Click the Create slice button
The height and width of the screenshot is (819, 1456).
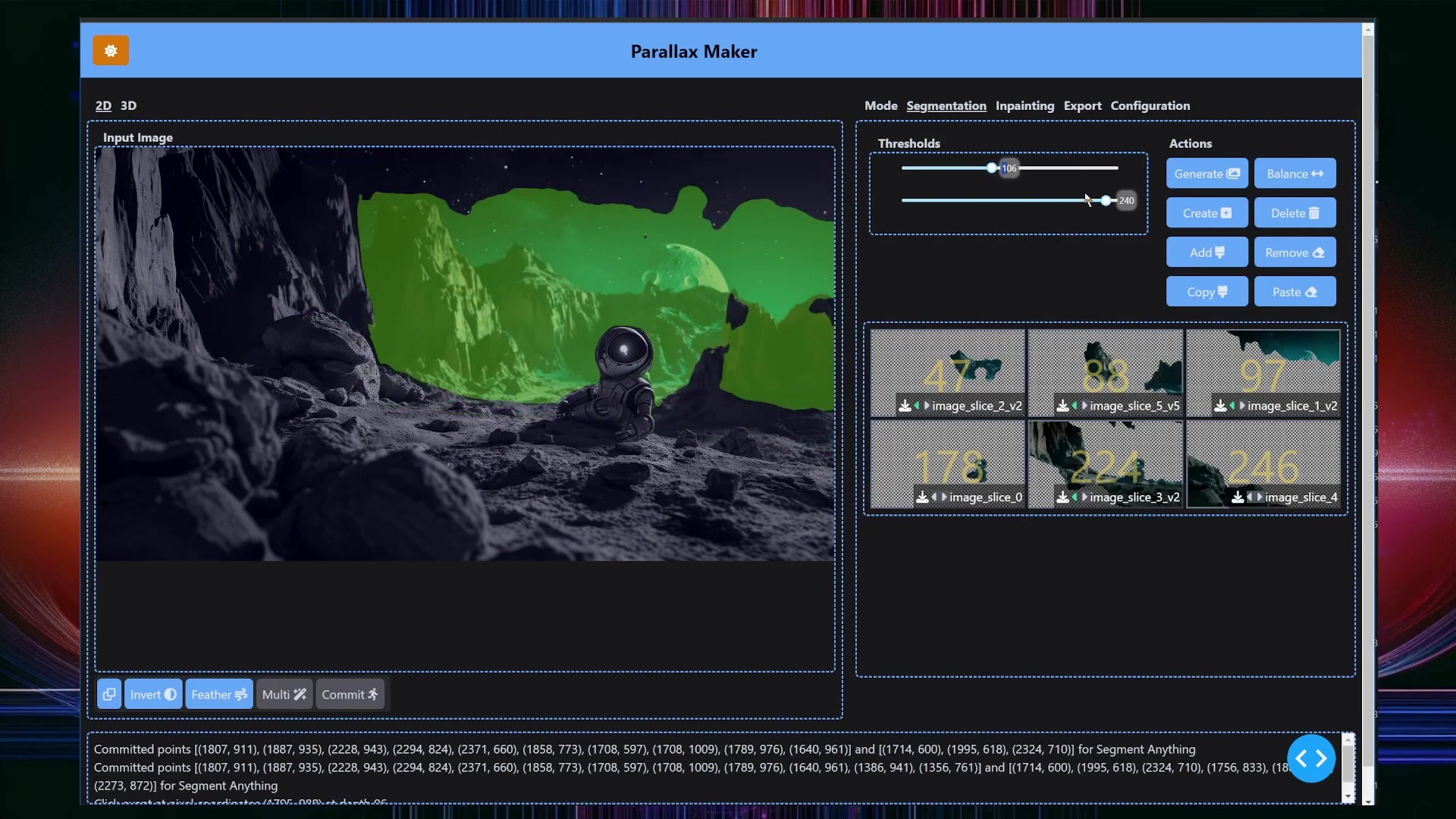click(x=1207, y=213)
